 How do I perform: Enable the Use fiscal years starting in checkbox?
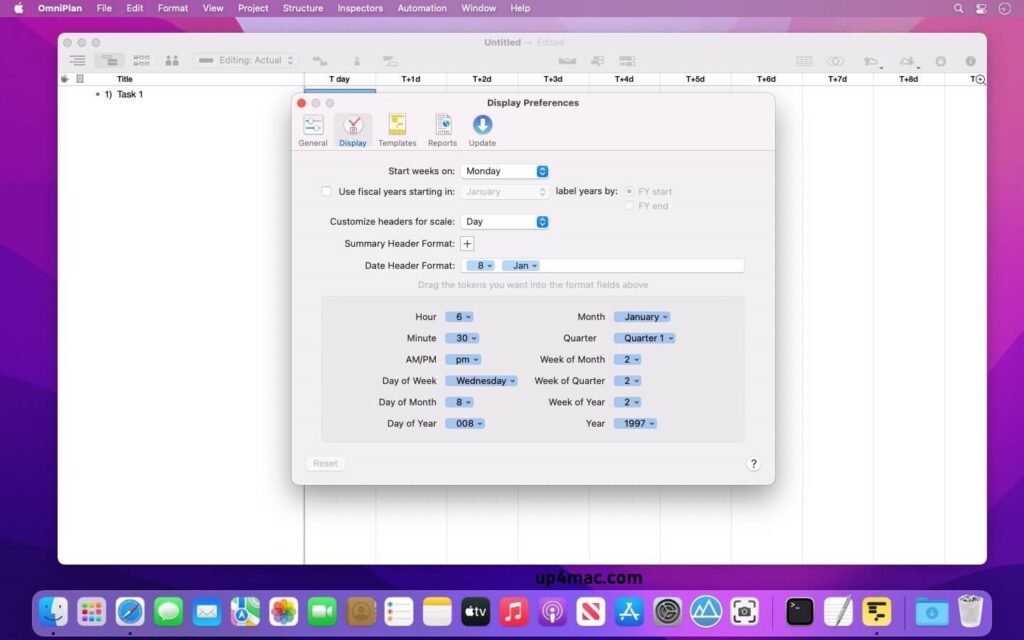(327, 191)
